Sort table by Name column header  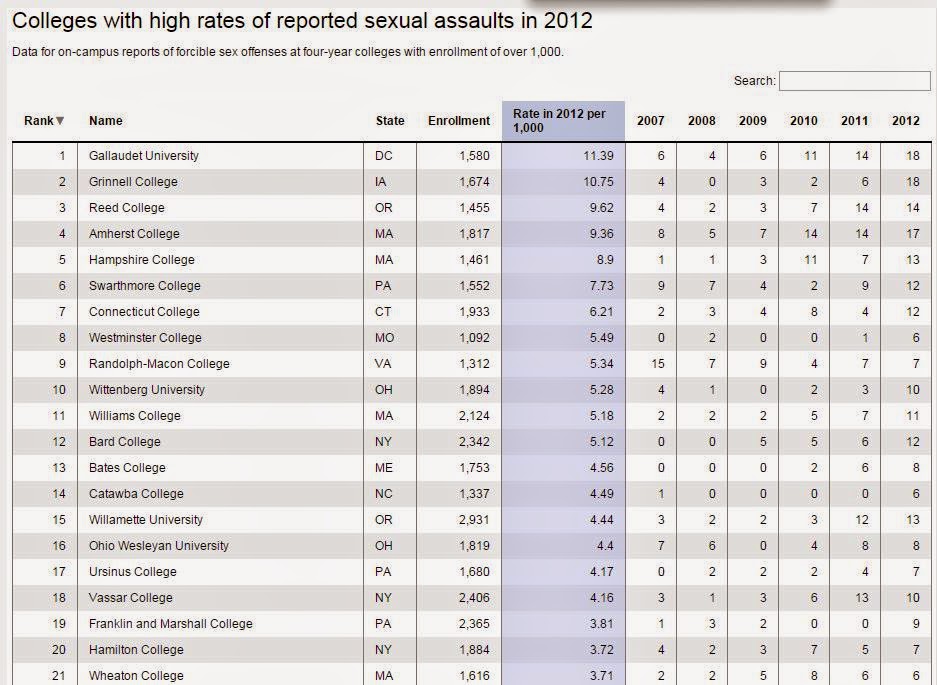[x=106, y=121]
